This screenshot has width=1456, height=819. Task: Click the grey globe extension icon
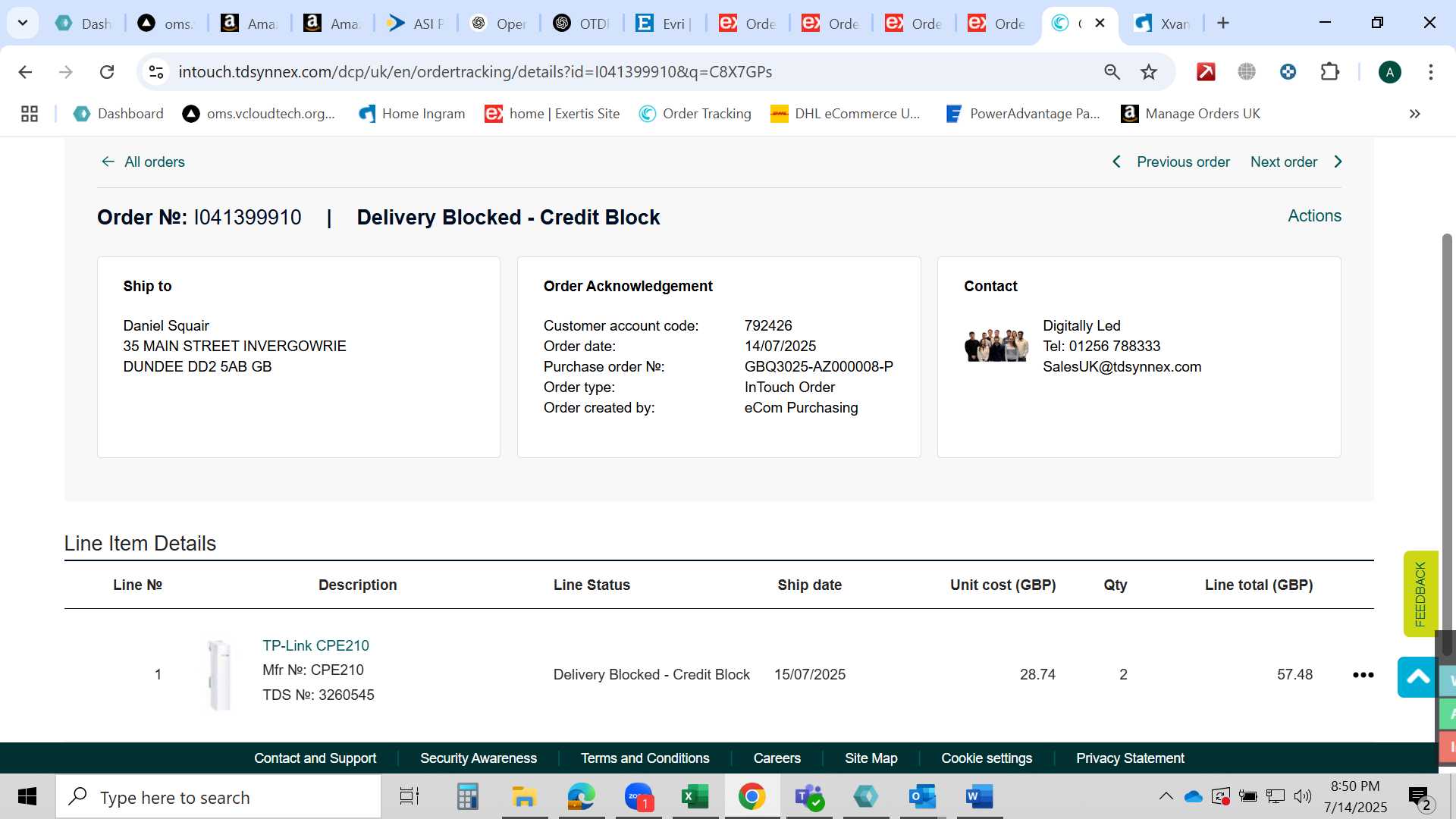(1247, 72)
